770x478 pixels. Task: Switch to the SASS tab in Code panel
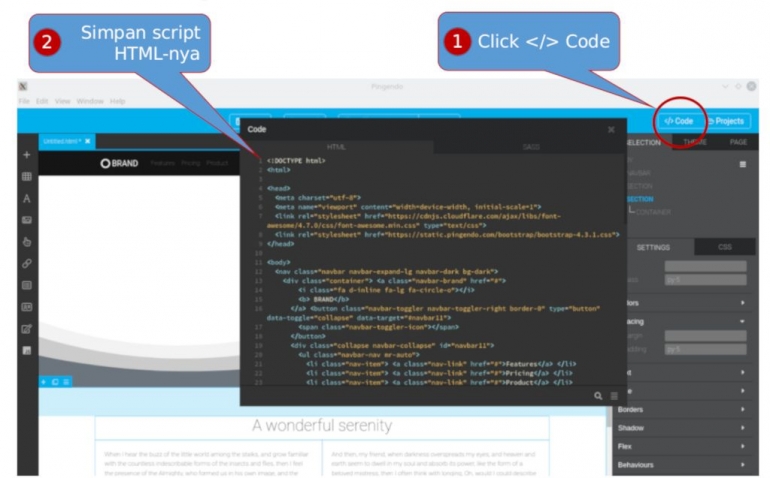tap(531, 147)
